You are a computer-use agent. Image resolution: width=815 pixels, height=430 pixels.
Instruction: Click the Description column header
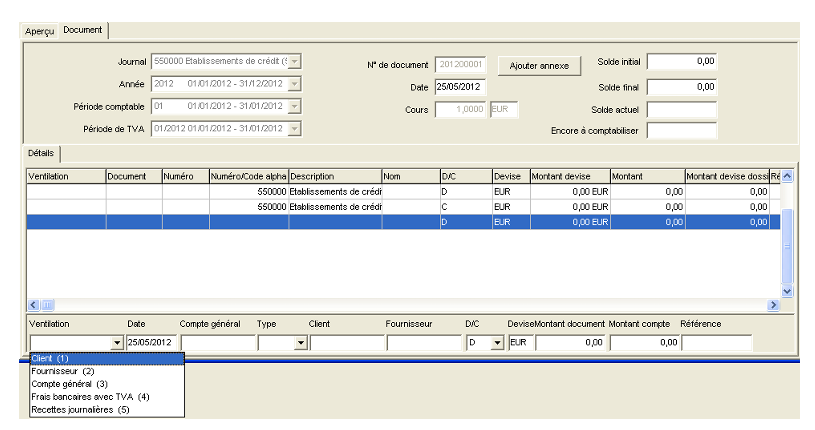335,176
